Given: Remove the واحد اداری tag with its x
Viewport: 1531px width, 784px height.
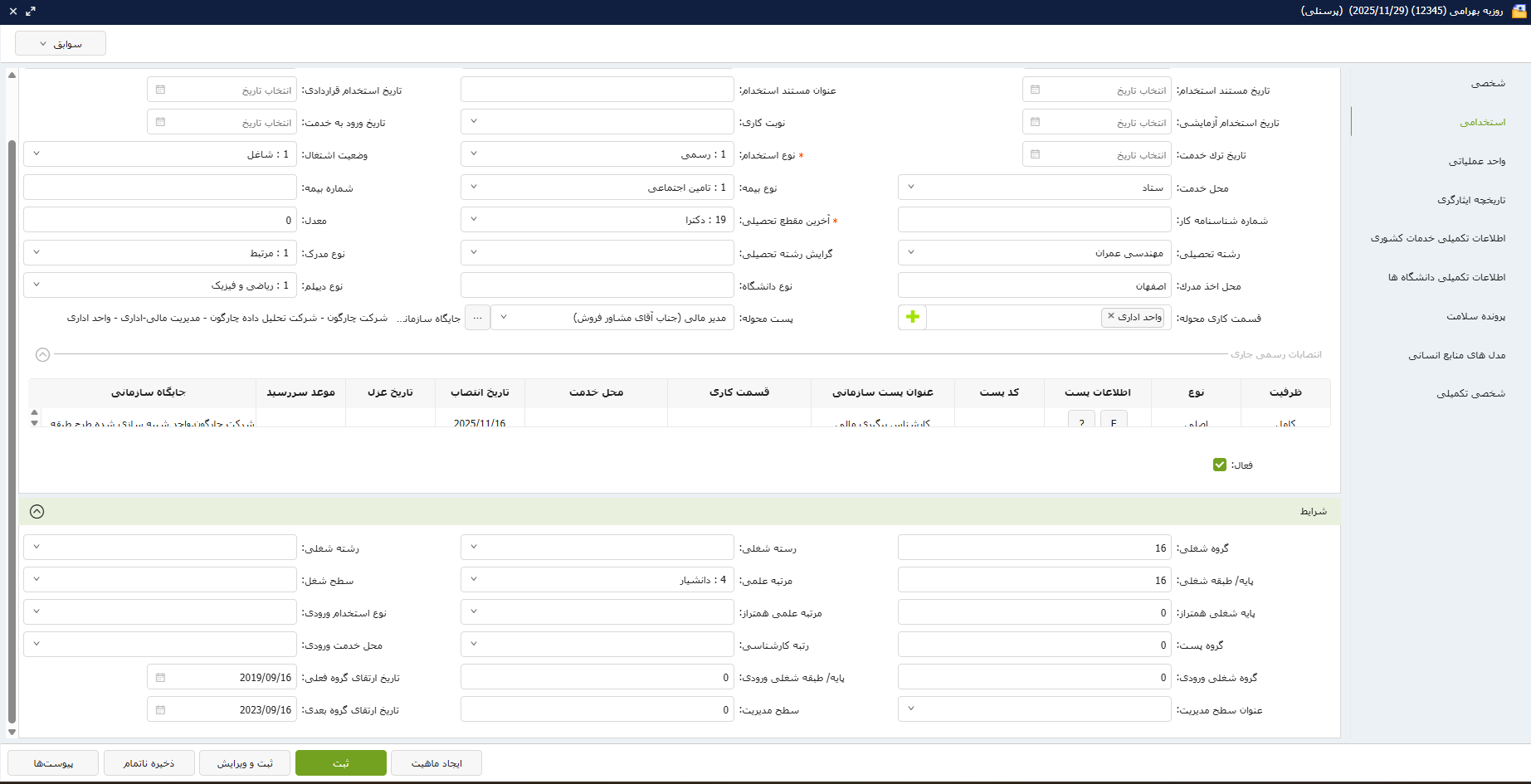Looking at the screenshot, I should (x=1111, y=316).
